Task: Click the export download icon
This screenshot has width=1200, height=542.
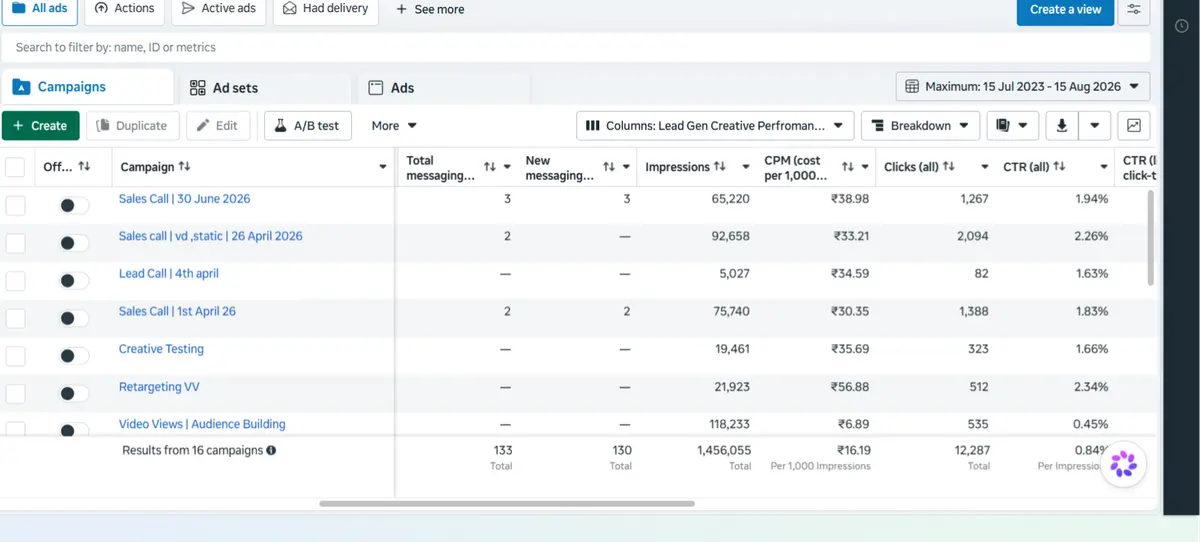Action: point(1062,125)
